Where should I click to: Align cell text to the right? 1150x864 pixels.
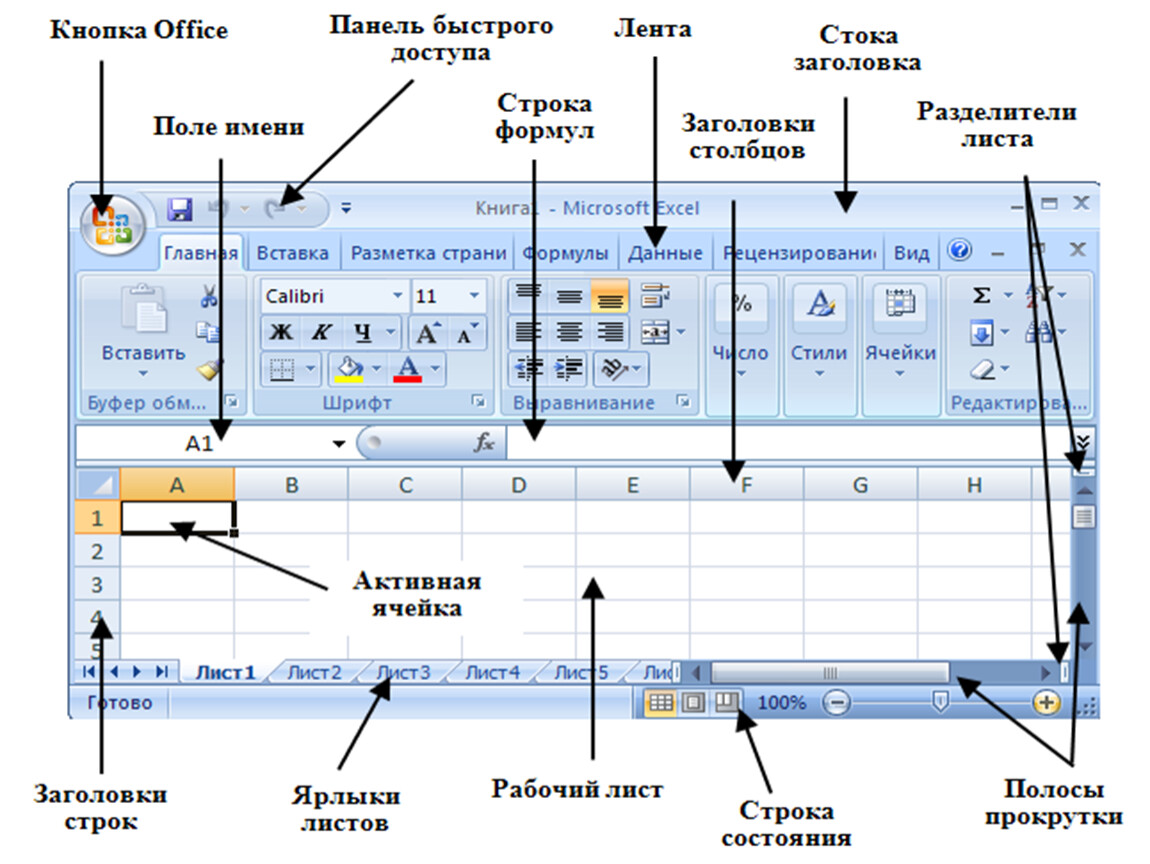[609, 332]
